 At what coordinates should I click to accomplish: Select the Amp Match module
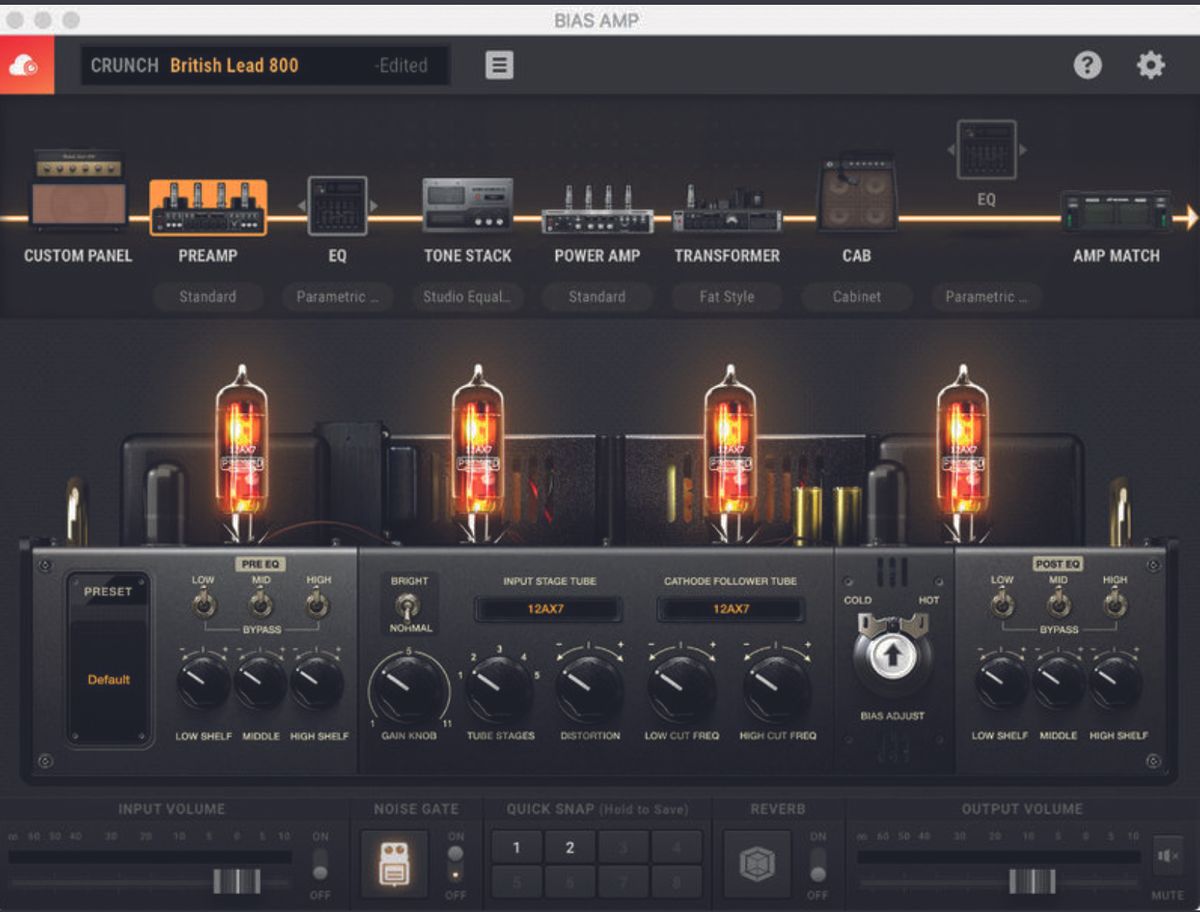pos(1113,212)
